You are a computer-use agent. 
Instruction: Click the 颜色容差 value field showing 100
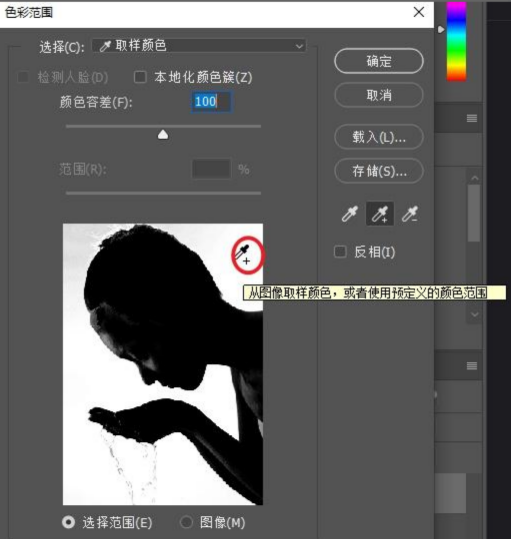[211, 101]
